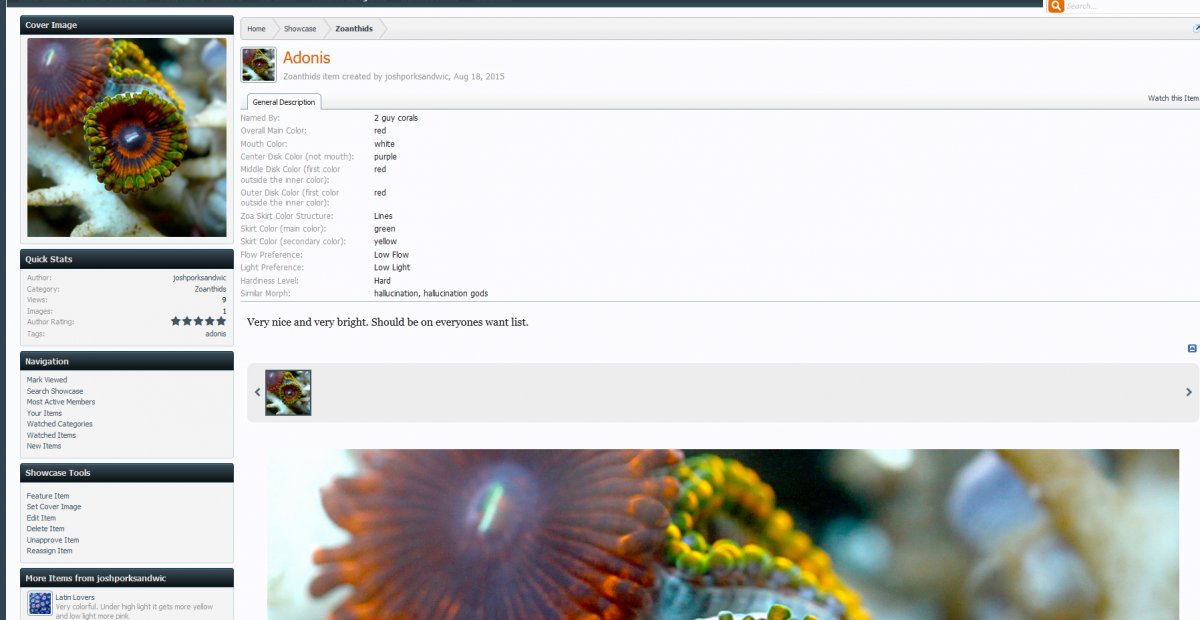Open the cover image photo
Image resolution: width=1200 pixels, height=620 pixels.
coord(127,137)
